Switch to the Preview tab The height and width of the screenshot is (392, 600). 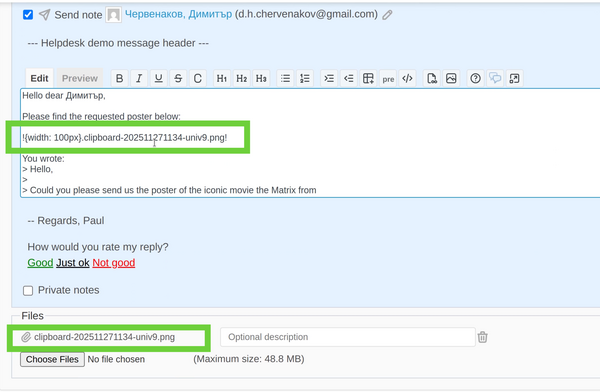(80, 78)
